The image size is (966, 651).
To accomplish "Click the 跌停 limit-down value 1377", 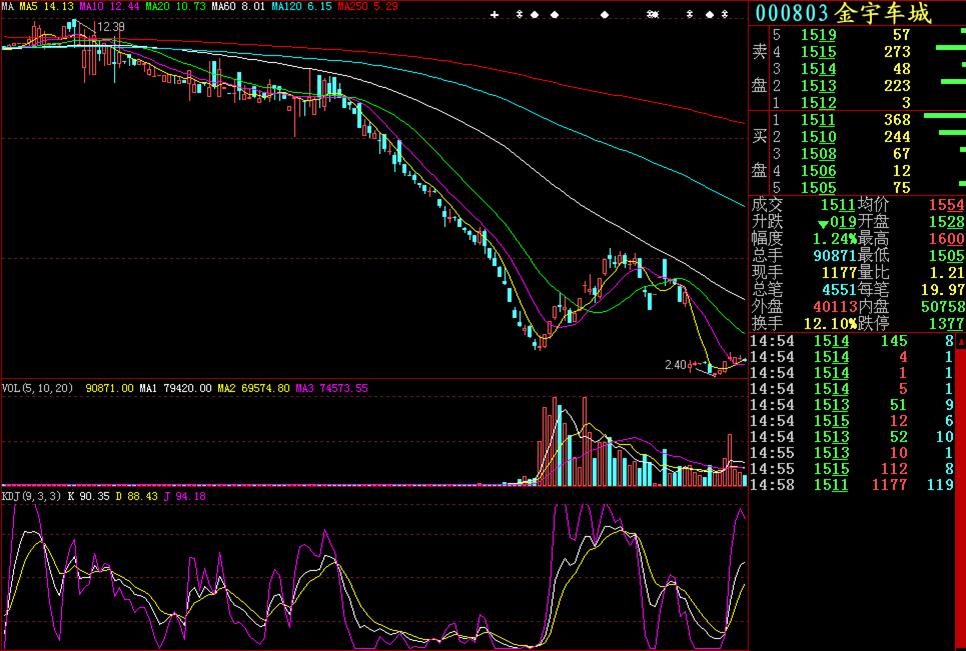I will (947, 324).
